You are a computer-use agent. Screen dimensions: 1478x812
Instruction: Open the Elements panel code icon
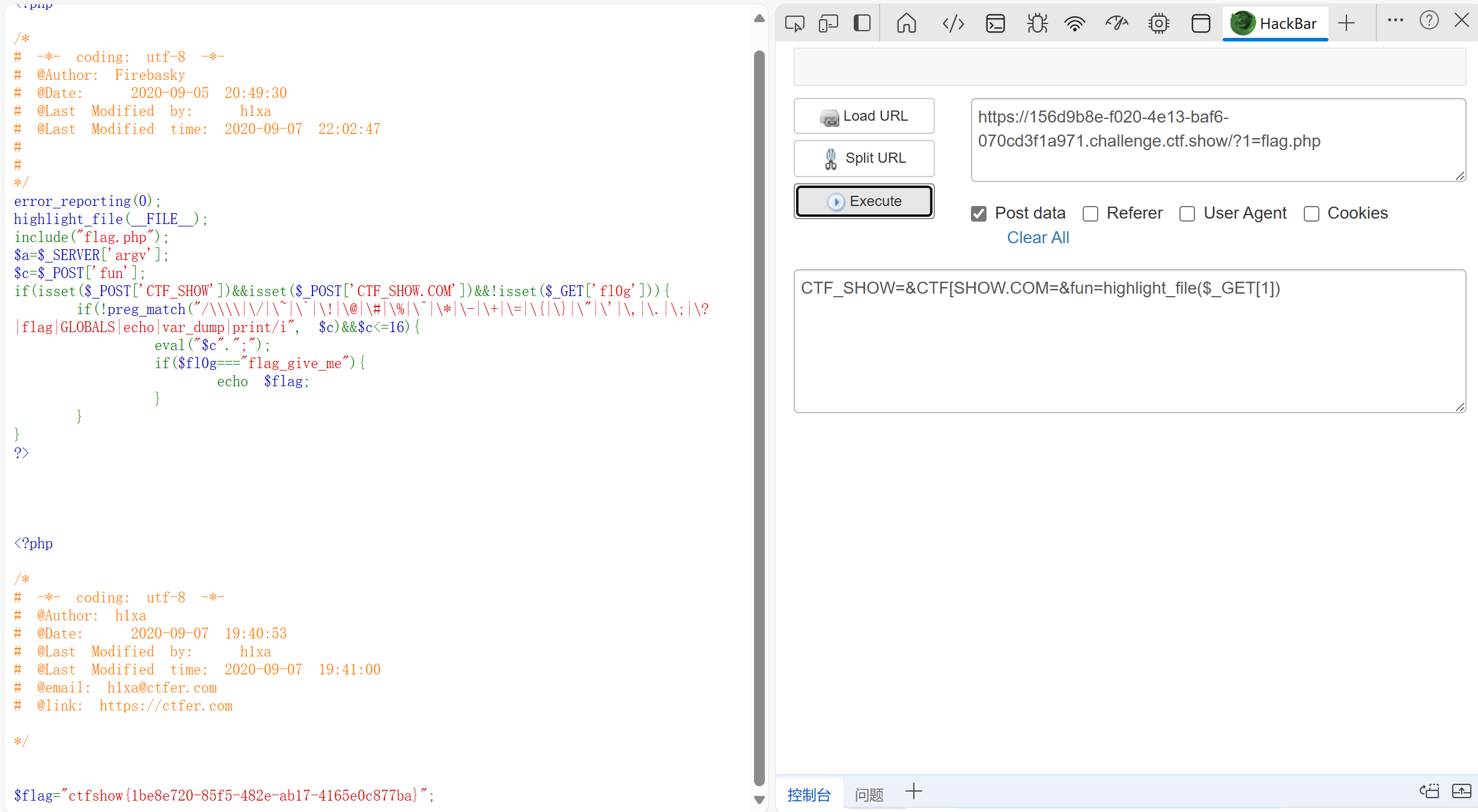point(953,23)
